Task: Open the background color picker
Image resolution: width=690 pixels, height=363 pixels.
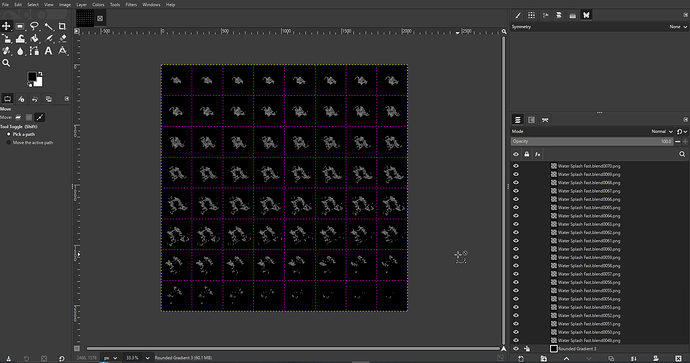Action: click(x=39, y=82)
